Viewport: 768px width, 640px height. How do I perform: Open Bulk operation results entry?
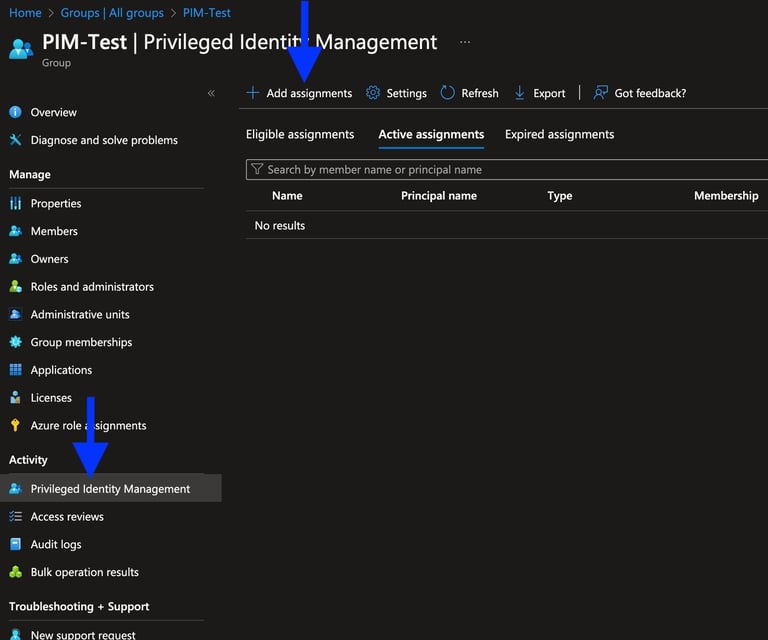[84, 572]
